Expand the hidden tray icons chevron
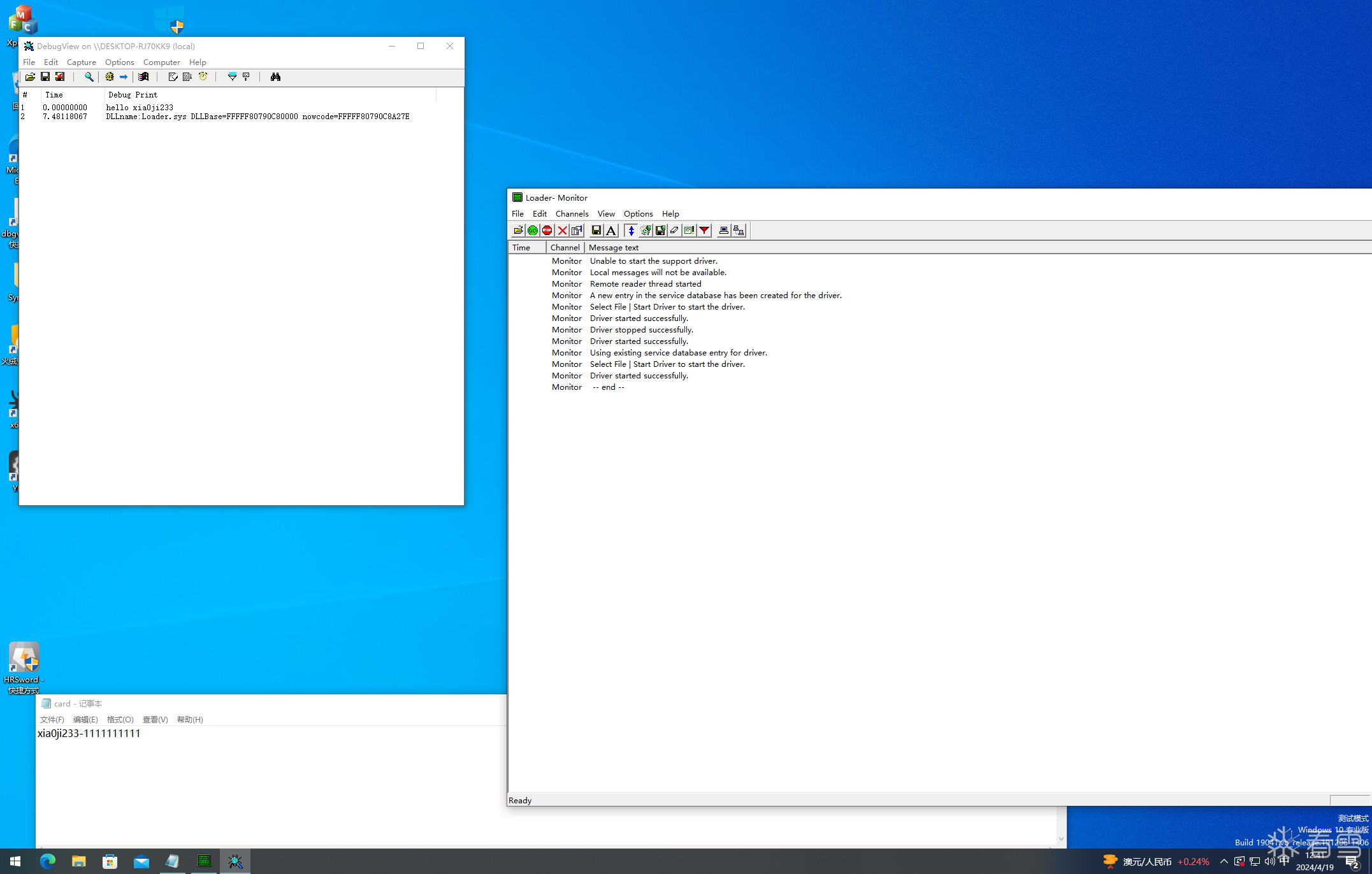The image size is (1372, 874). pos(1224,861)
